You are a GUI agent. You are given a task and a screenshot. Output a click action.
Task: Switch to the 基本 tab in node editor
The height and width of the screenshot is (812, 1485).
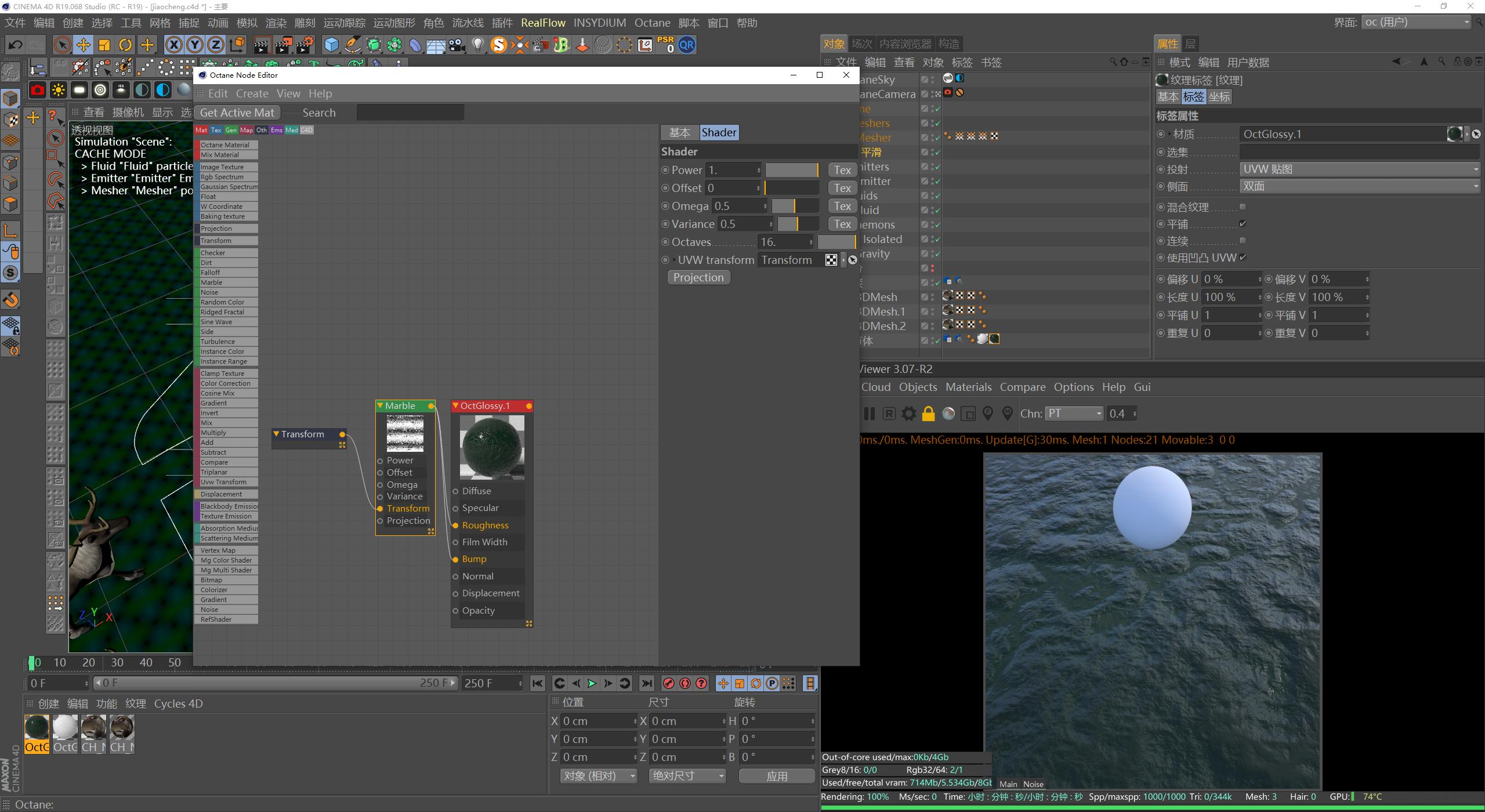coord(679,132)
